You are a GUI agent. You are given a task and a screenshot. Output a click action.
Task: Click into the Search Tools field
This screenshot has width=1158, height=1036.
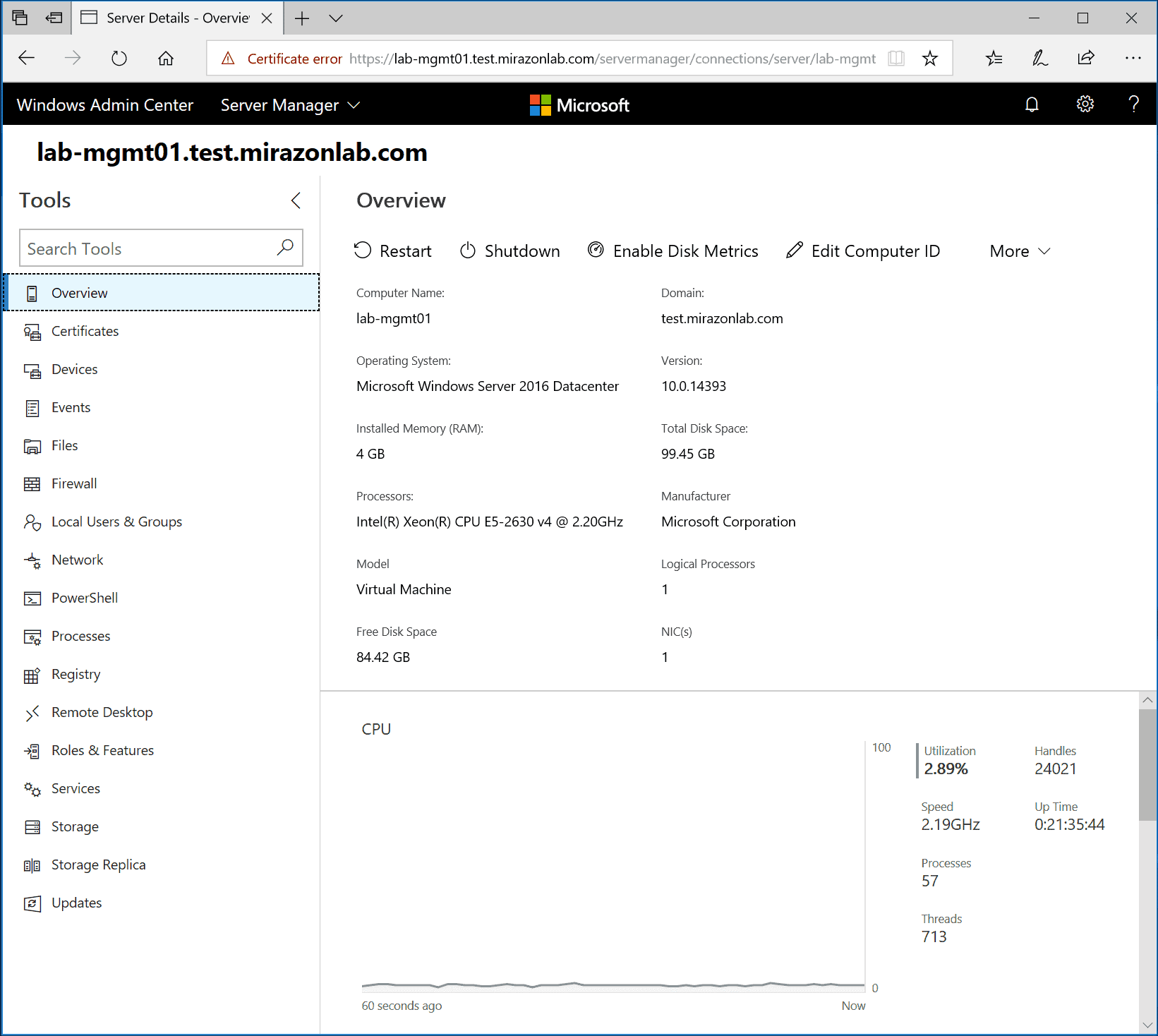coord(148,248)
